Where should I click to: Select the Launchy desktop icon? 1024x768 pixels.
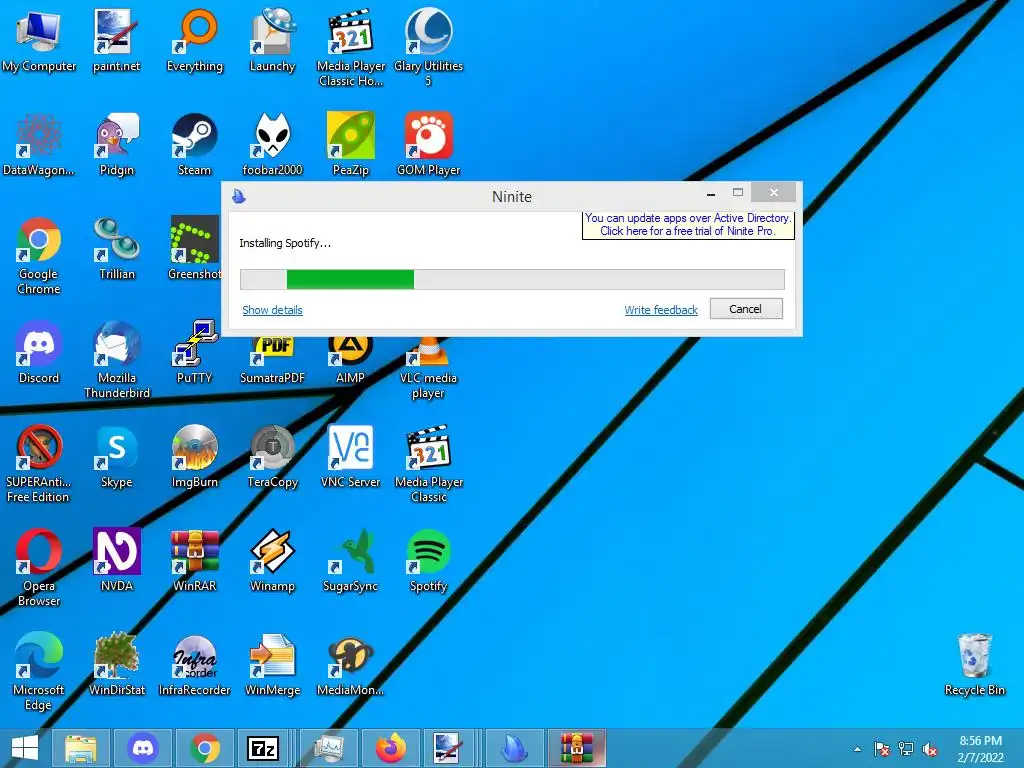tap(272, 40)
